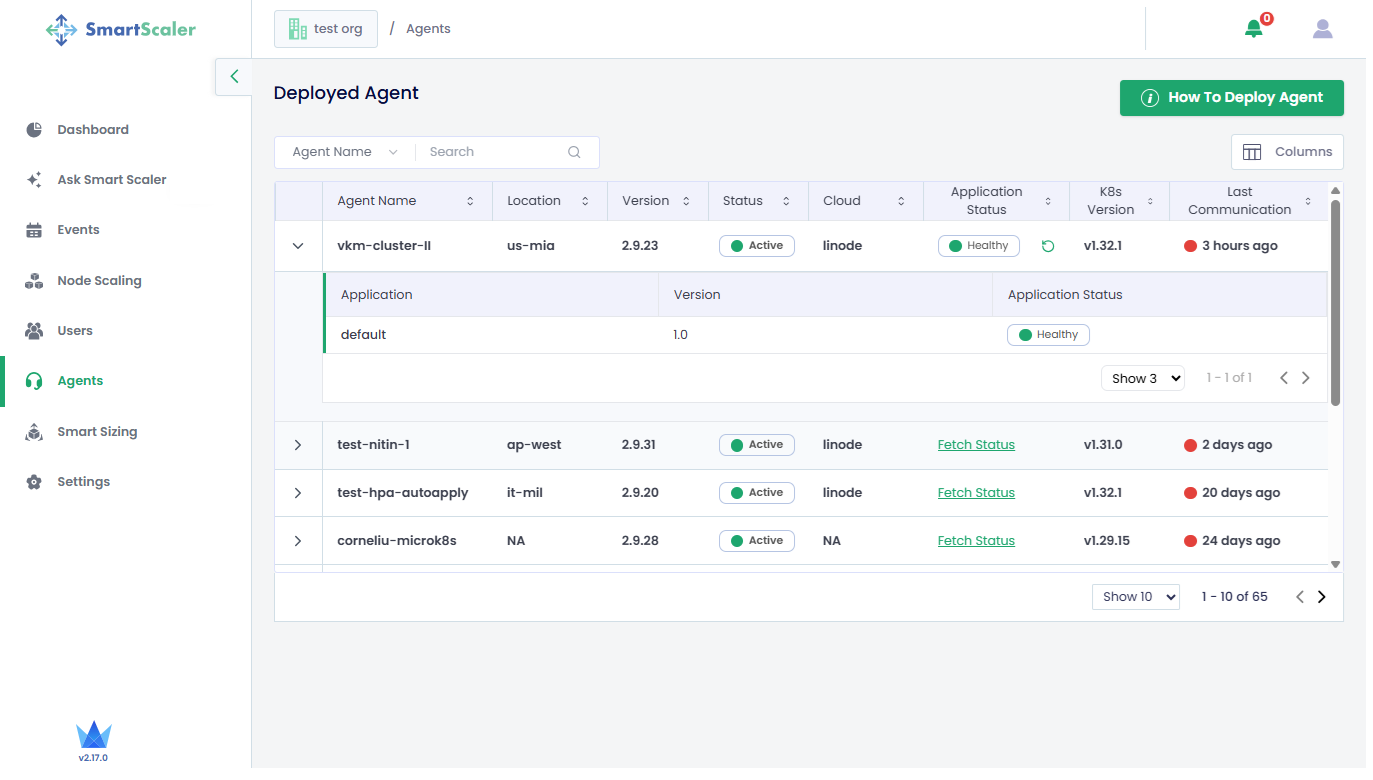1373x780 pixels.
Task: Open the Agent Name filter dropdown
Action: click(x=344, y=152)
